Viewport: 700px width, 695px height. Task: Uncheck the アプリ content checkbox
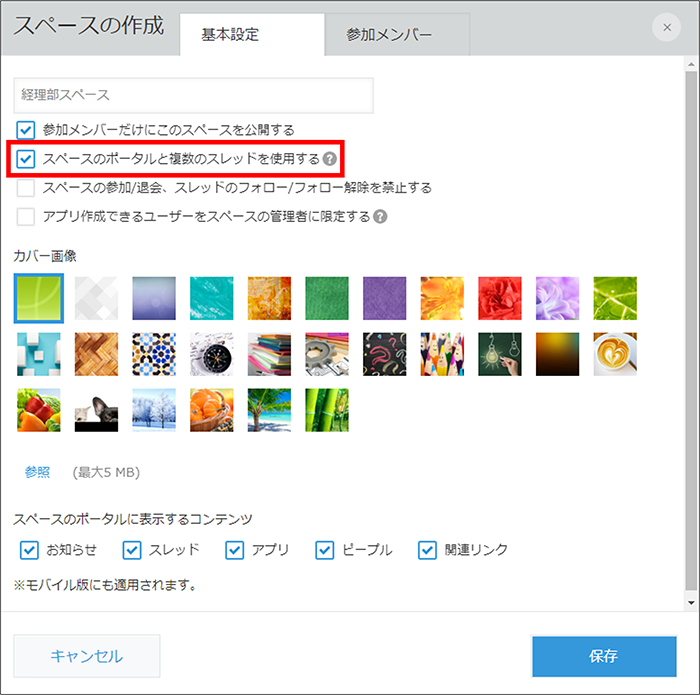[x=234, y=550]
